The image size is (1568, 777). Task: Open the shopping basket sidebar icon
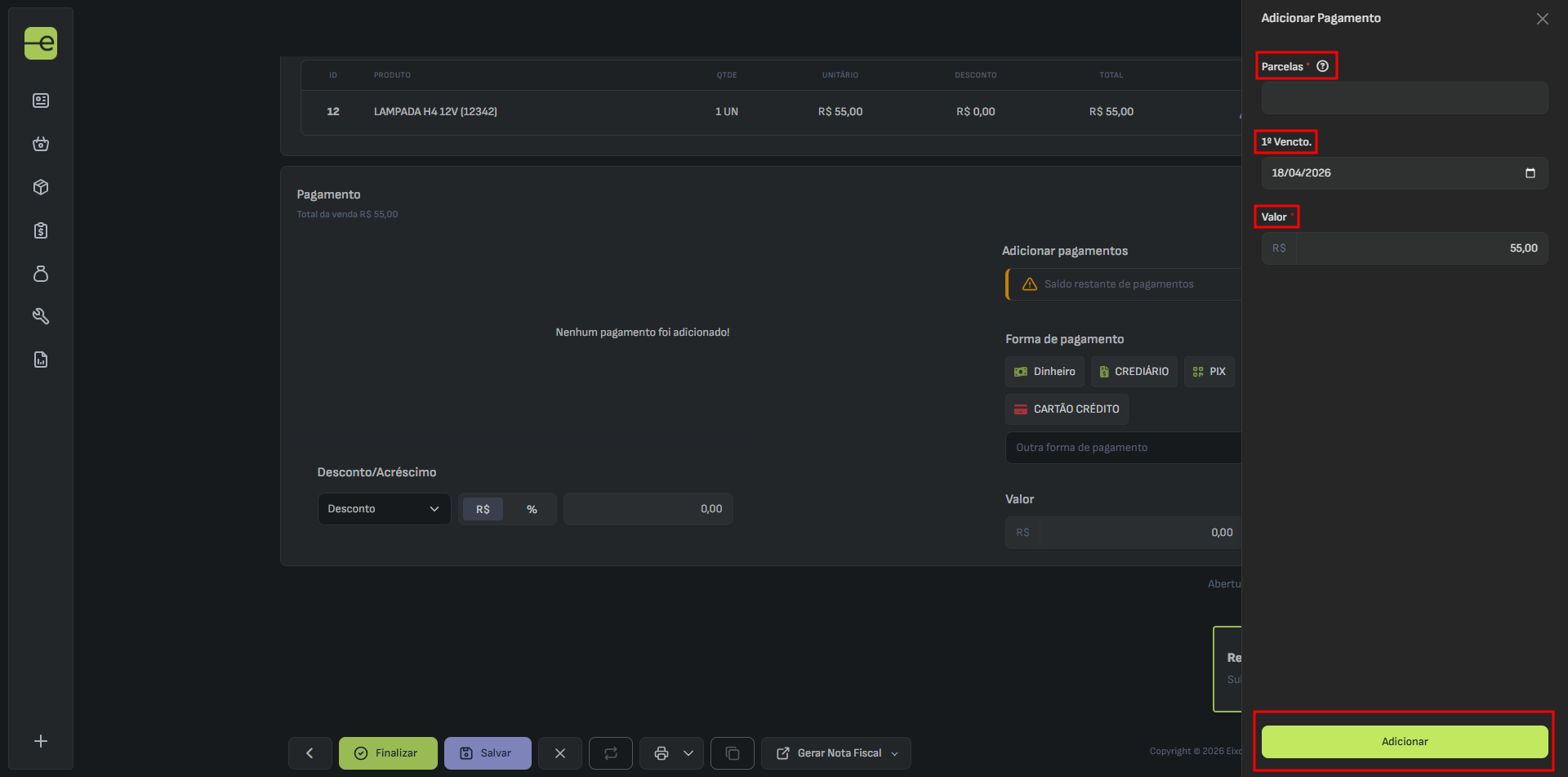tap(41, 145)
